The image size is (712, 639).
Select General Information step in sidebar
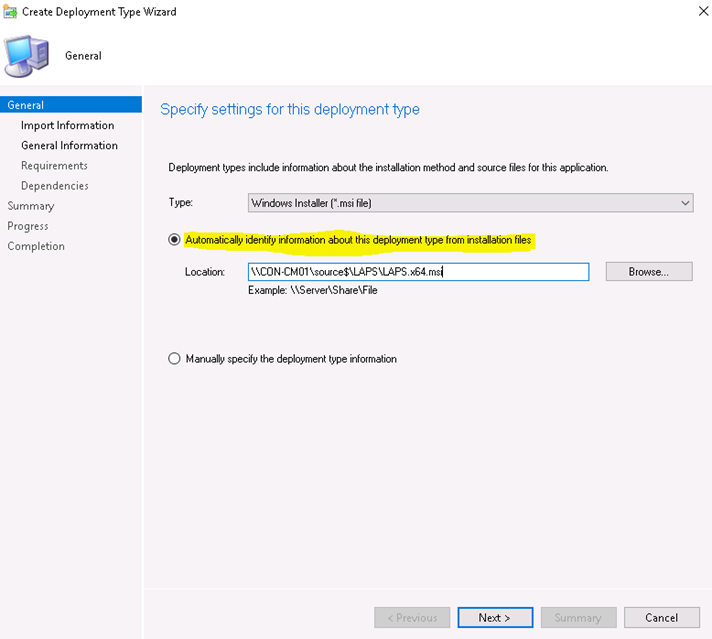pyautogui.click(x=69, y=145)
